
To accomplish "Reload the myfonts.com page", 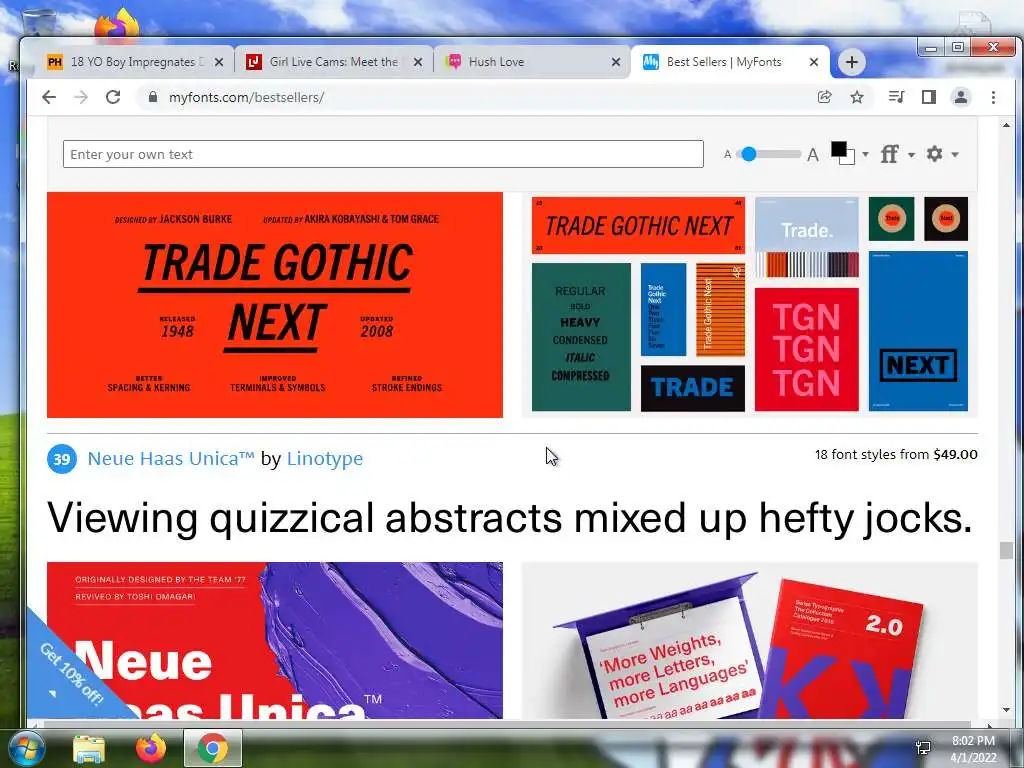I will tap(113, 97).
